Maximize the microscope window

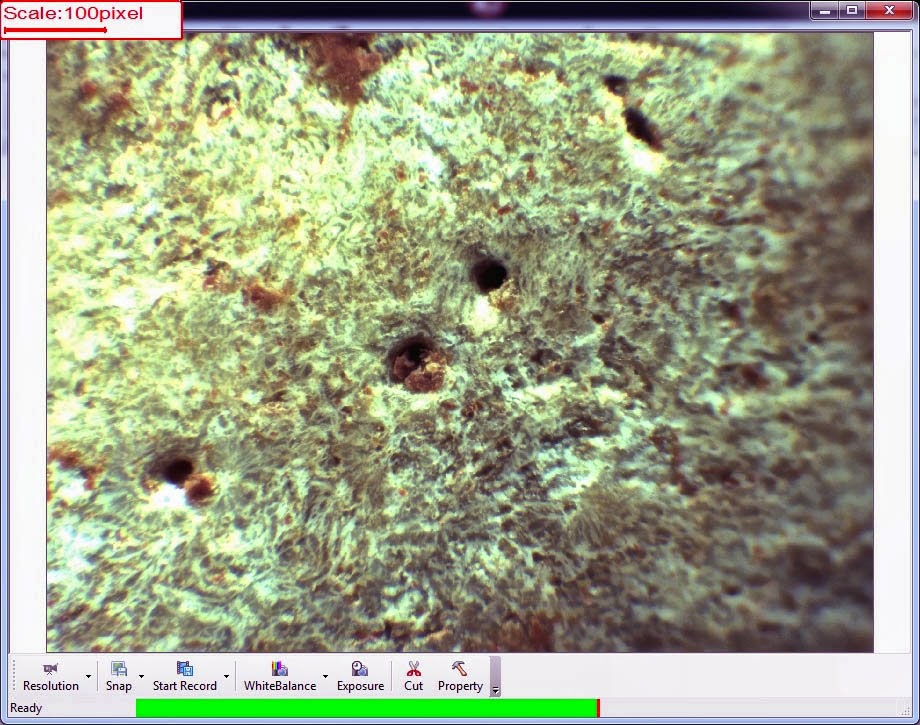(x=852, y=11)
